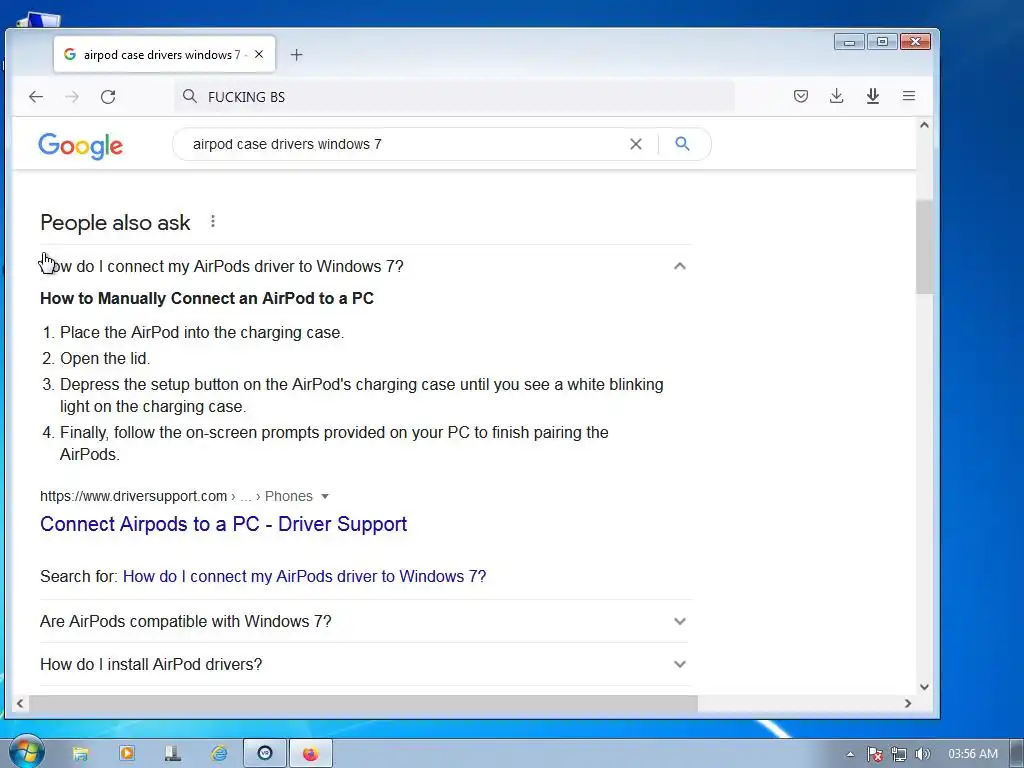Screen dimensions: 1024x768
Task: Click the horizontal scrollbar right arrow
Action: [x=908, y=703]
